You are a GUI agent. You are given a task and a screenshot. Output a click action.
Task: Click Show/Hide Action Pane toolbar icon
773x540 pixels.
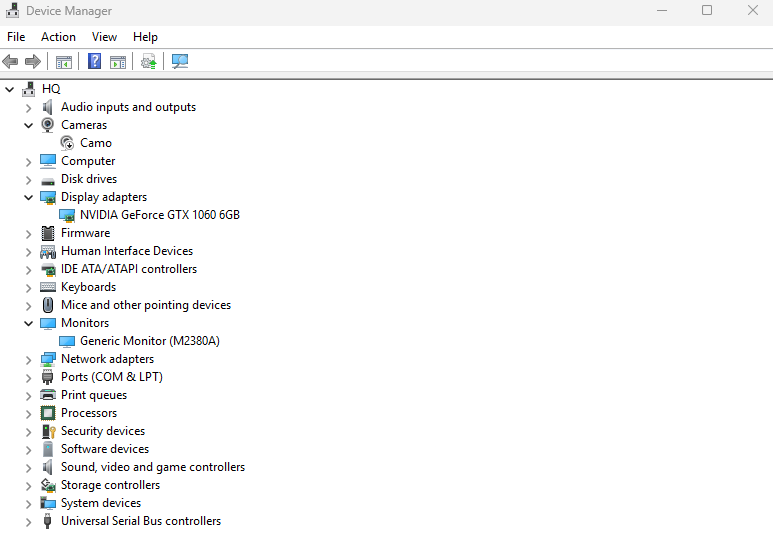[x=118, y=62]
